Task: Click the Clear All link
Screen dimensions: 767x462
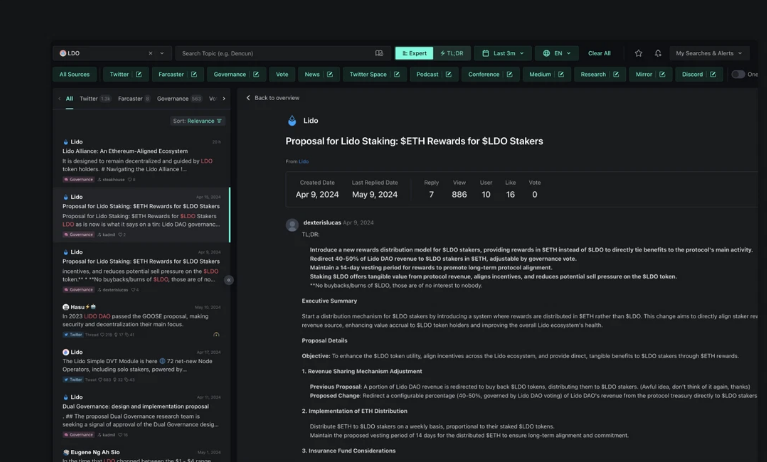Action: 599,53
